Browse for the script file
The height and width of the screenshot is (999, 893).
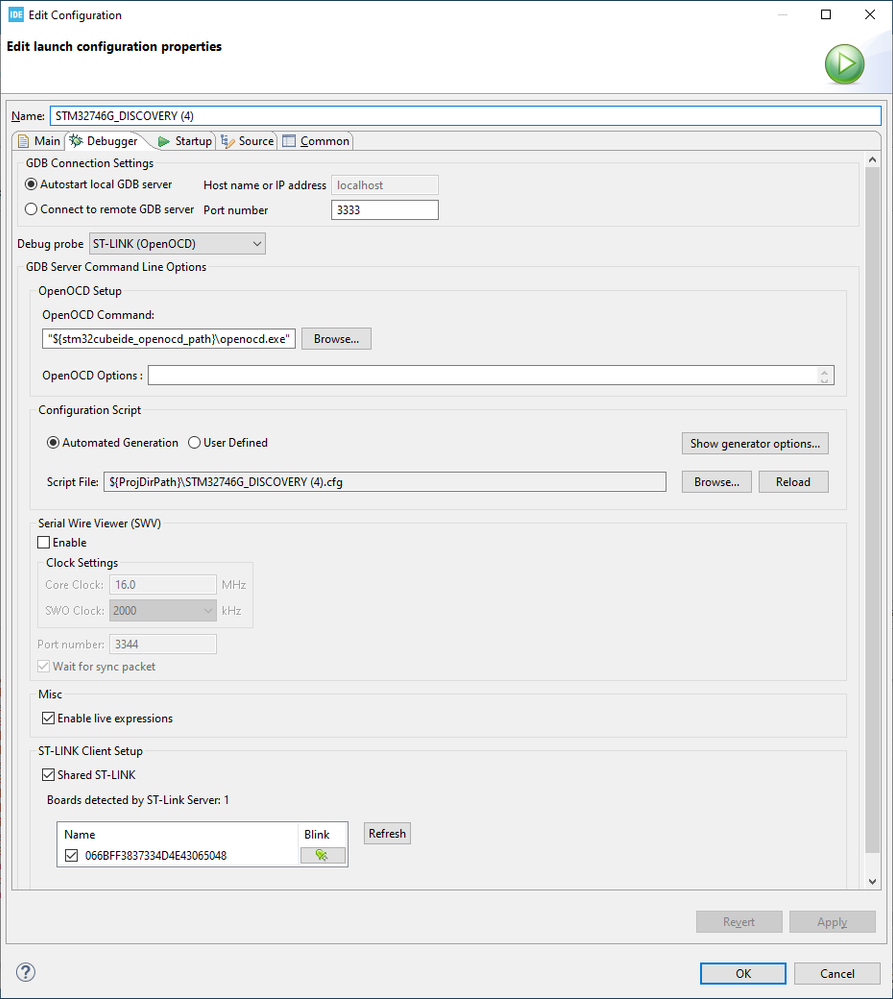[x=717, y=482]
